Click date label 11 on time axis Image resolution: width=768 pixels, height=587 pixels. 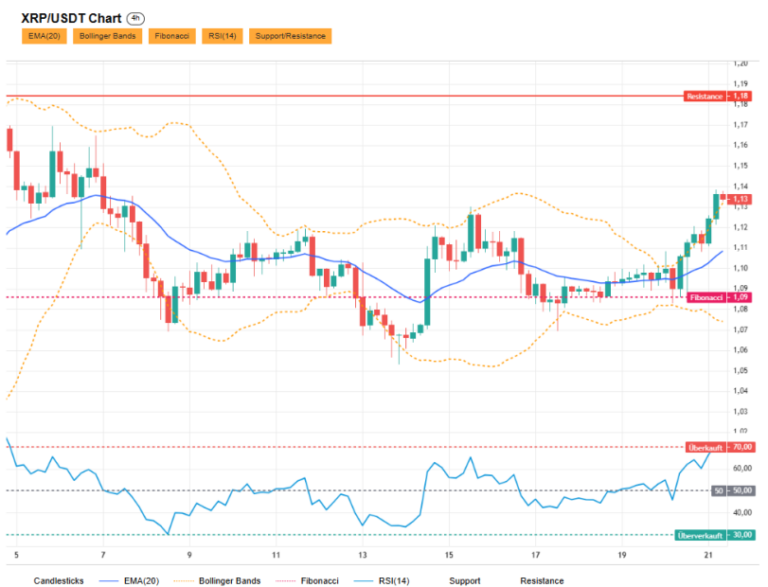point(276,555)
